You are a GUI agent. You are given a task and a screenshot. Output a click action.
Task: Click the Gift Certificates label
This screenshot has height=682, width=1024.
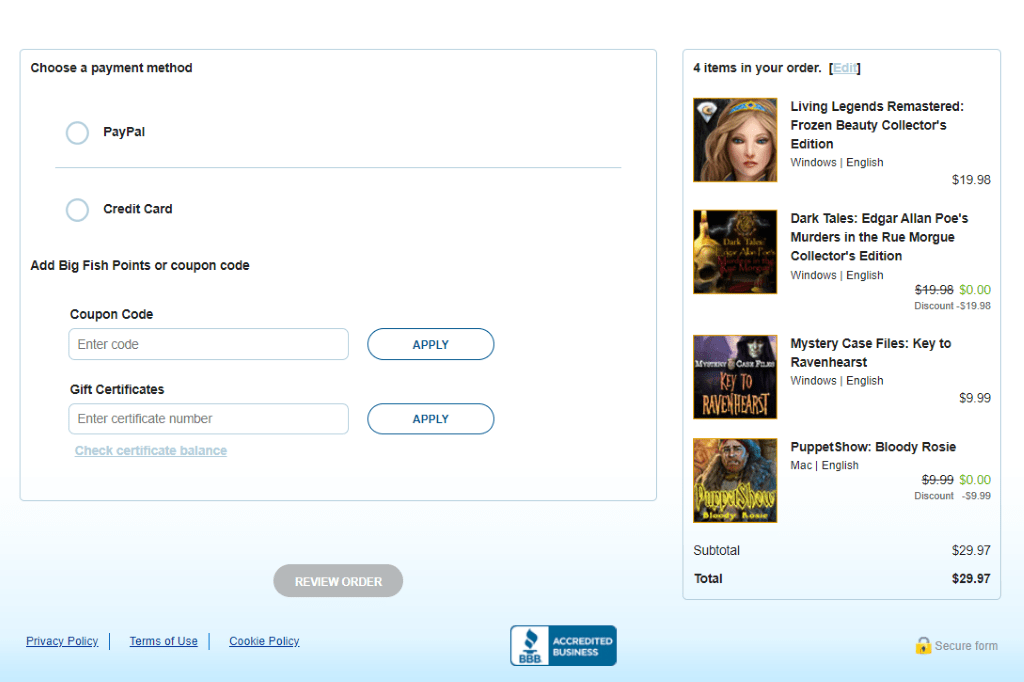click(x=117, y=389)
